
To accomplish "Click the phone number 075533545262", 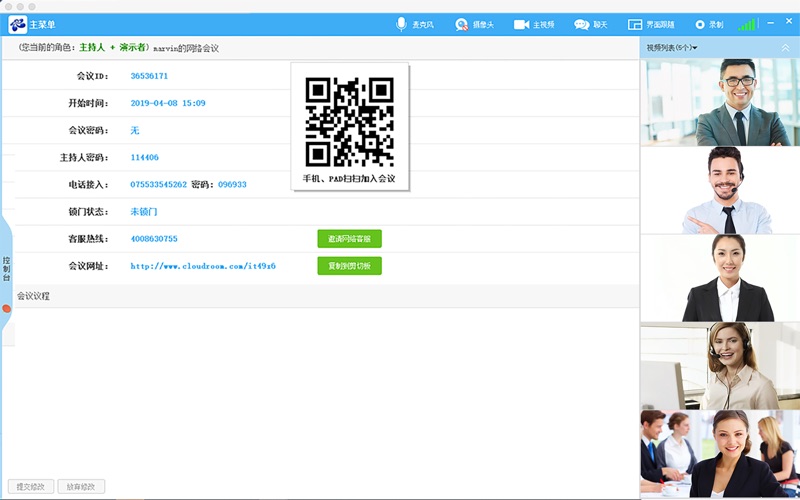I will (x=159, y=184).
